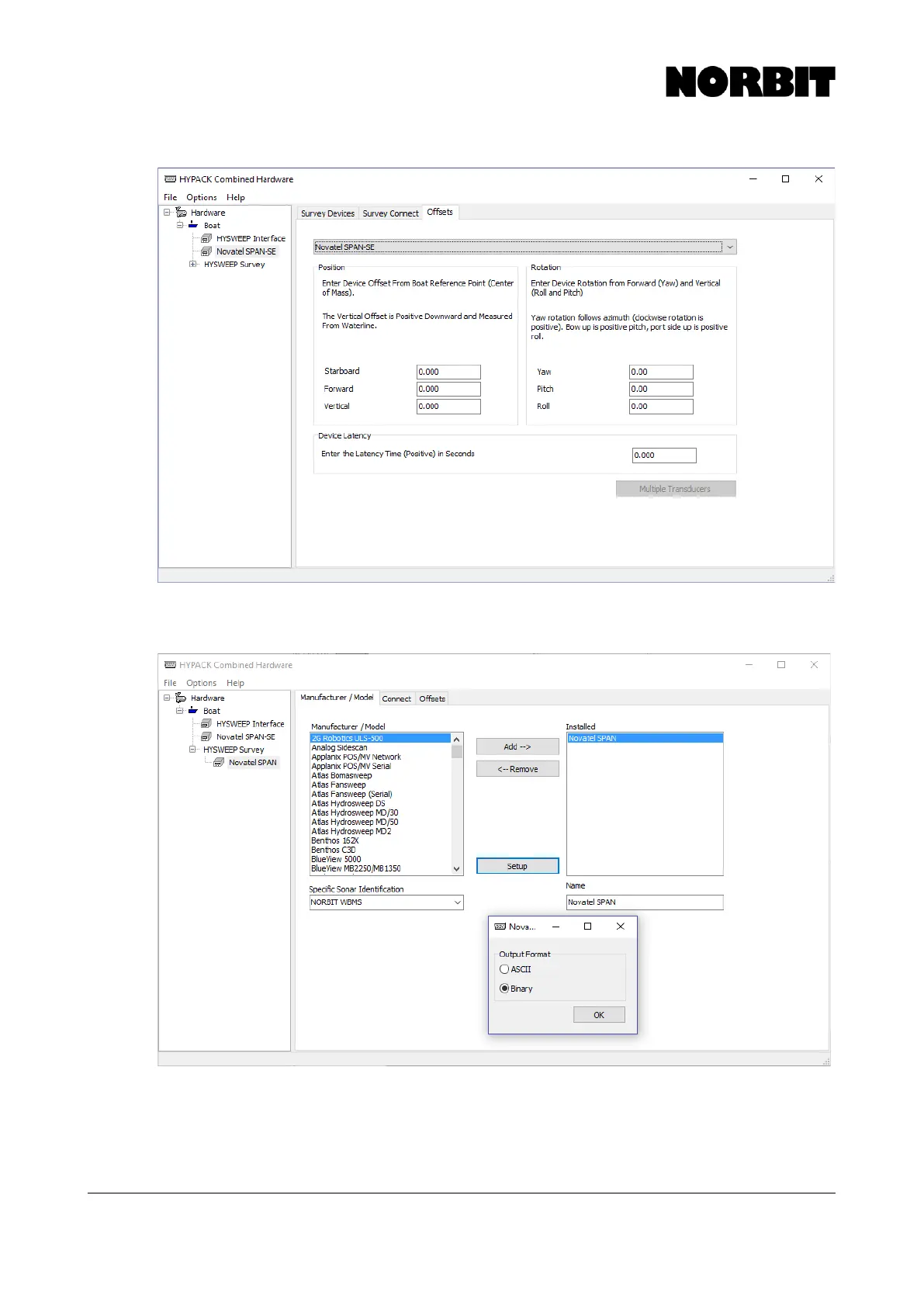
Task: Click the Device Latency seconds field
Action: pos(664,456)
